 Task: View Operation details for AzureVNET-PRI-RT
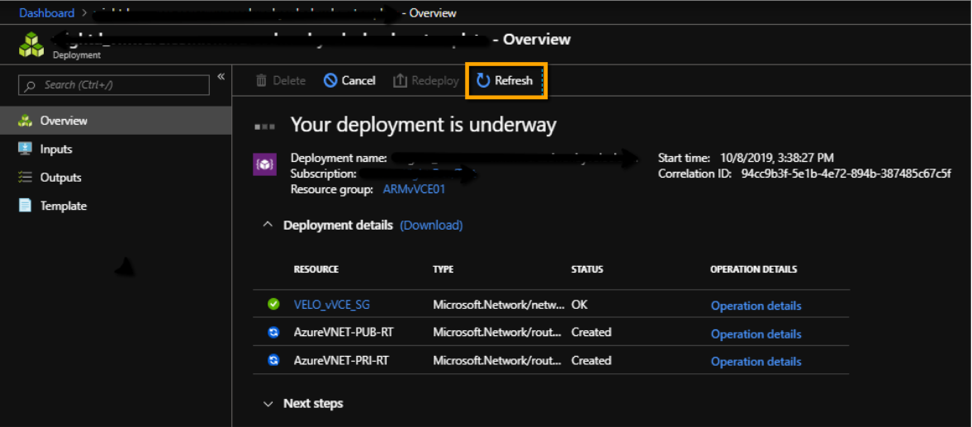coord(755,361)
